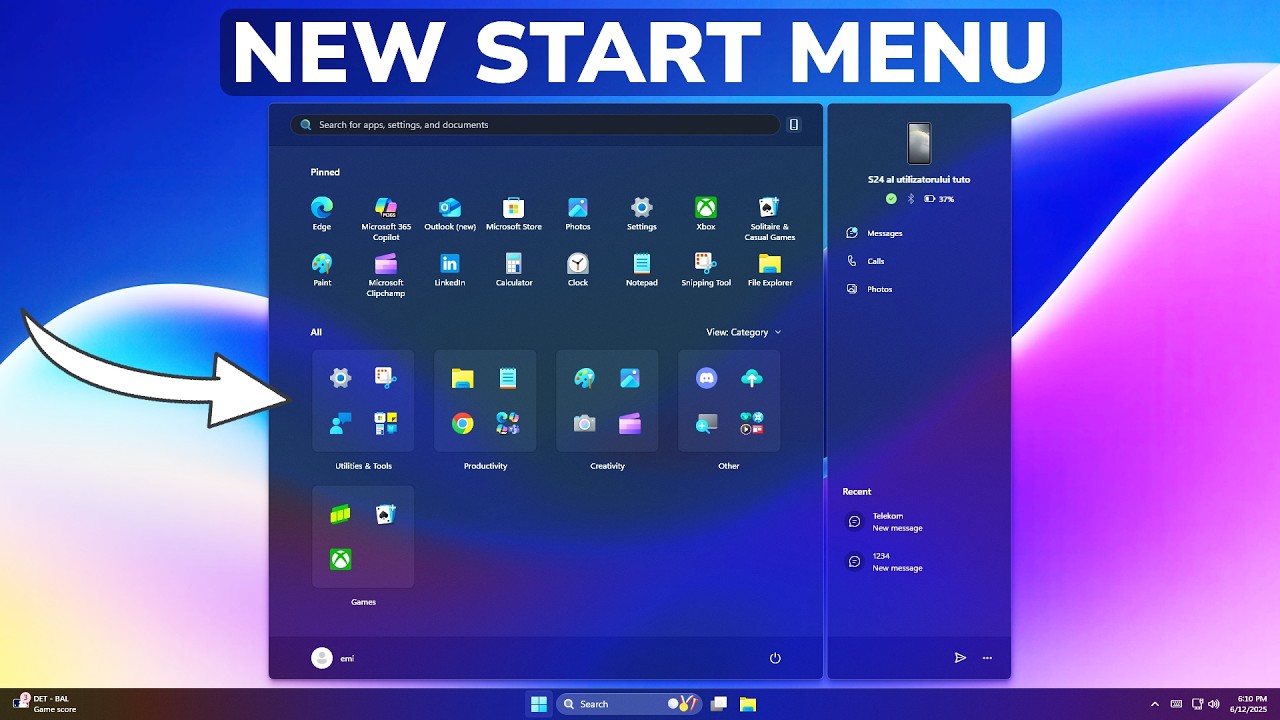Open Settings inside Utilities & Tools category
1280x720 pixels.
(x=341, y=377)
